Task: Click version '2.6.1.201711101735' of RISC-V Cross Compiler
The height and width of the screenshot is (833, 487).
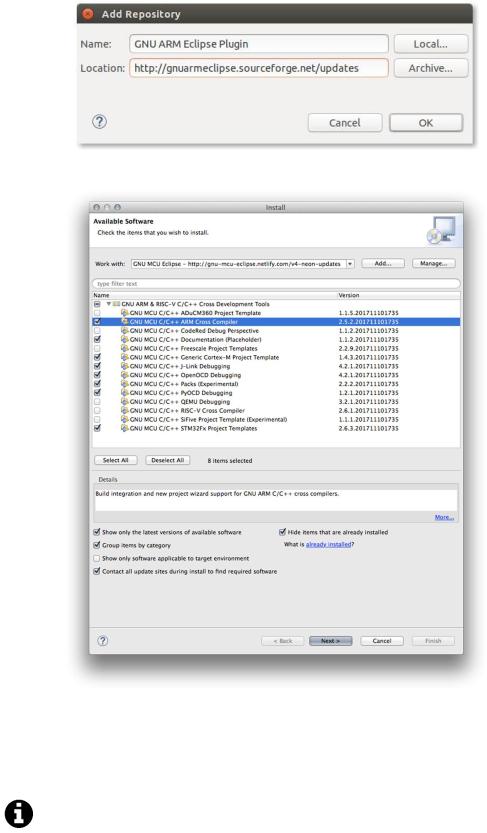Action: [369, 411]
